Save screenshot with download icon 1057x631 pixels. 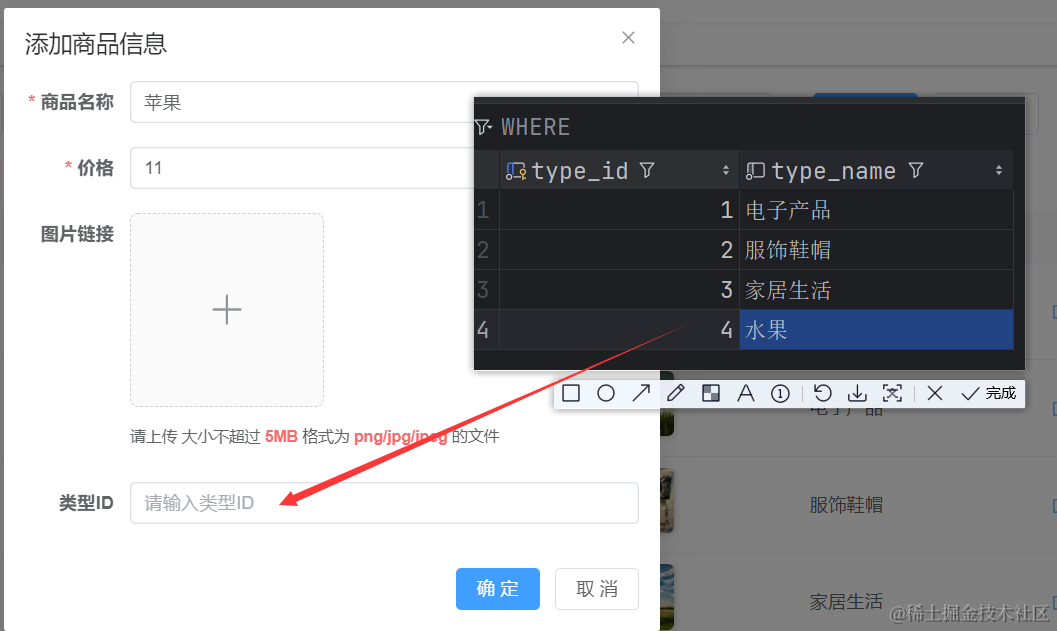pos(857,393)
